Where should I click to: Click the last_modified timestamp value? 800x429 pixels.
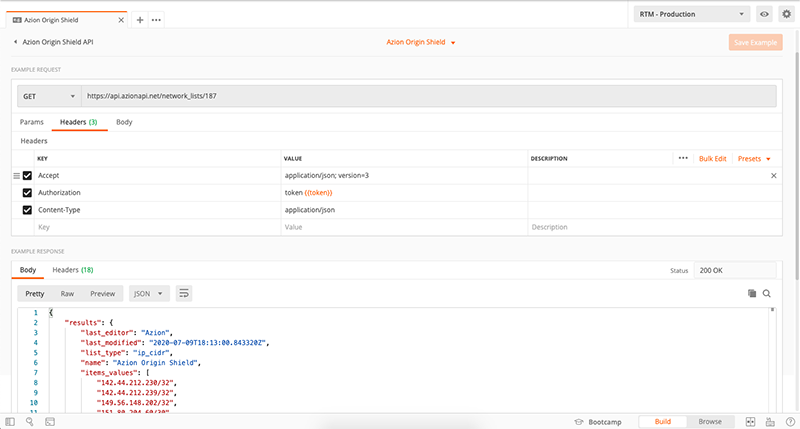(x=208, y=343)
